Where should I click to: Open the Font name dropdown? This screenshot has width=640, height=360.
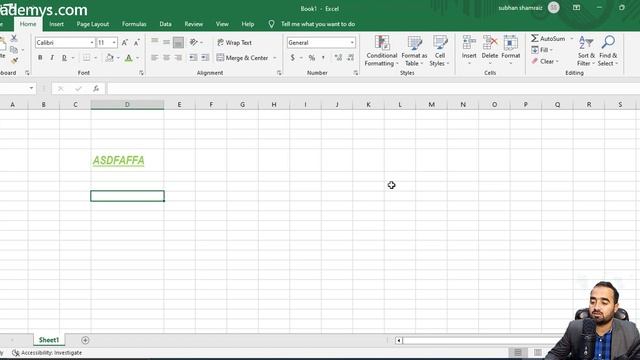click(92, 42)
